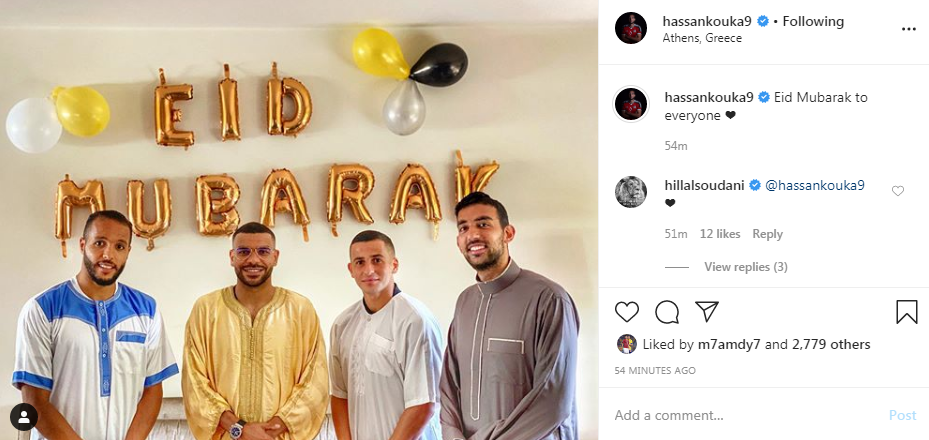Viewport: 929px width, 440px height.
Task: Open the comment bubble icon
Action: pyautogui.click(x=667, y=311)
